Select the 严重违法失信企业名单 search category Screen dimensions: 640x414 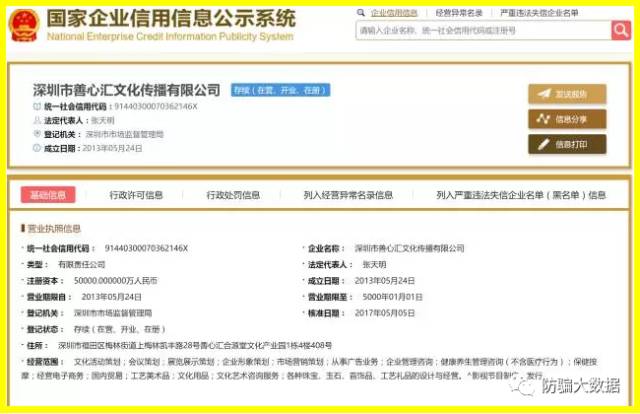(x=539, y=13)
